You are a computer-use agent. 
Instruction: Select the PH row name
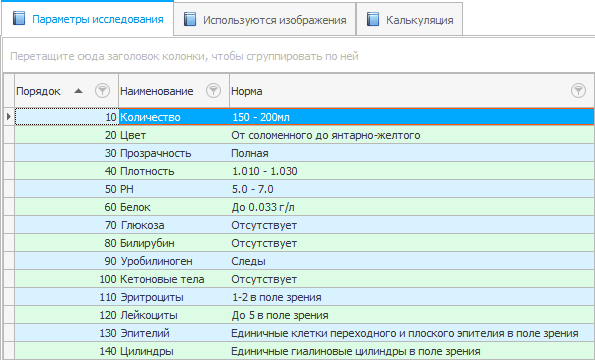(127, 189)
